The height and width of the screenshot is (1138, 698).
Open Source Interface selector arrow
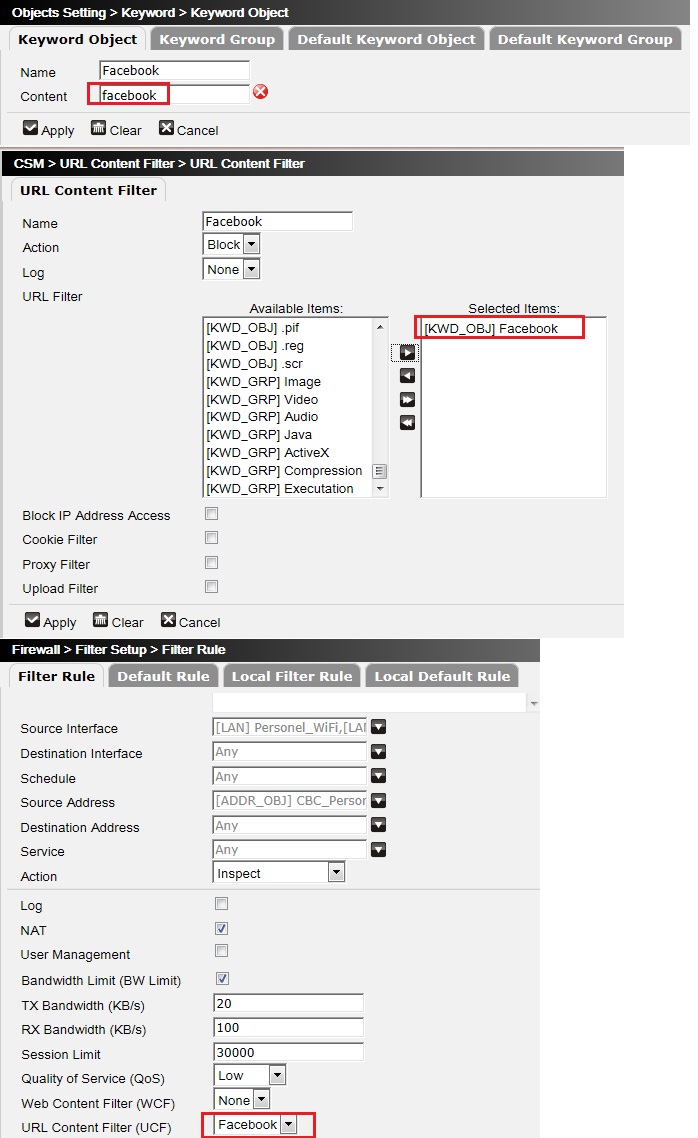(379, 728)
